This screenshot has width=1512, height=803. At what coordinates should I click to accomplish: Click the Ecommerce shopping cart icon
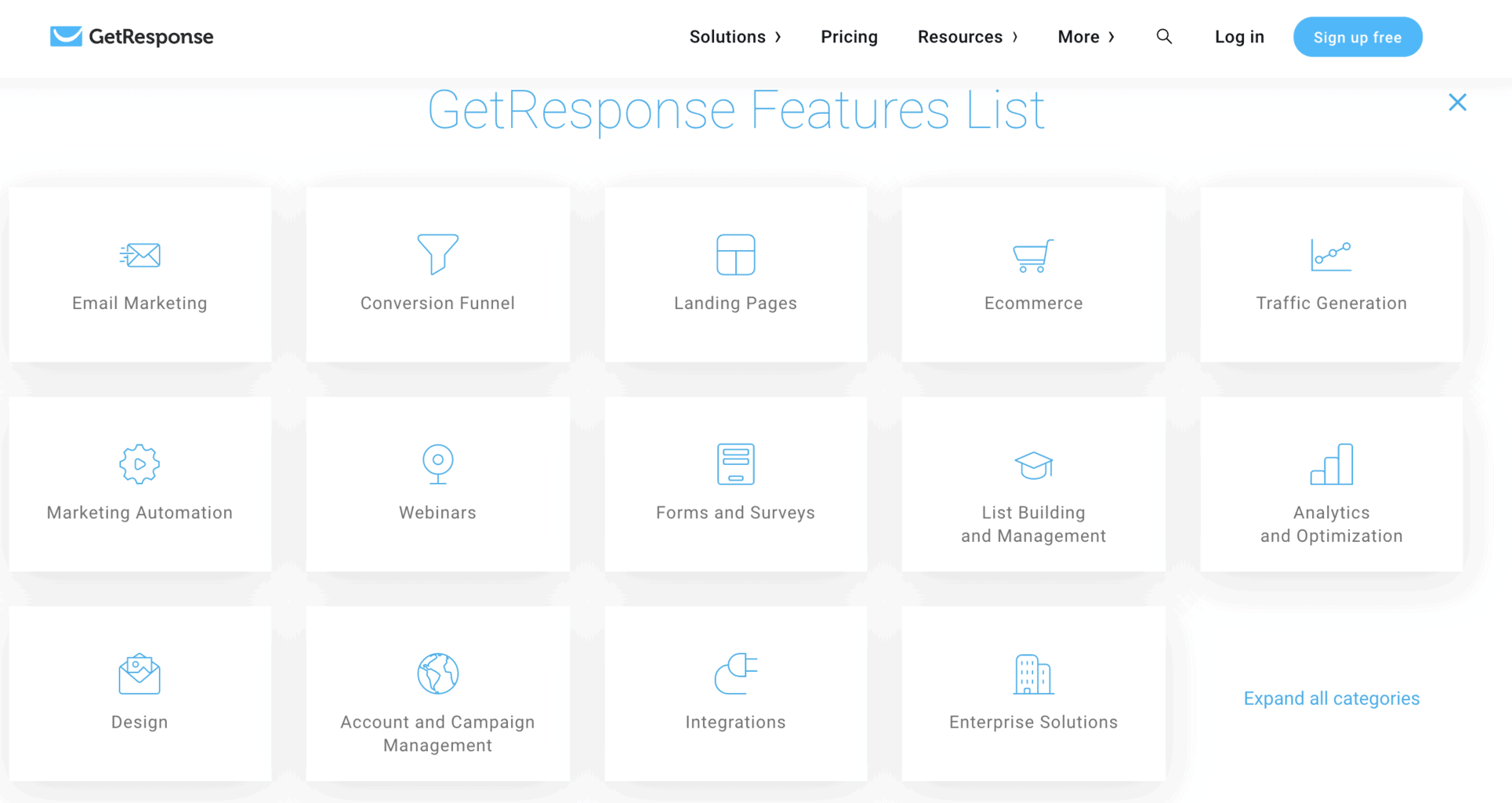pos(1033,256)
